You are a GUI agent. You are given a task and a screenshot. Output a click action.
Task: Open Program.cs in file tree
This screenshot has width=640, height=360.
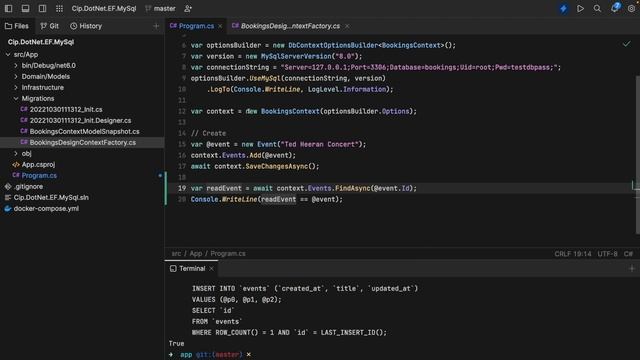point(39,176)
